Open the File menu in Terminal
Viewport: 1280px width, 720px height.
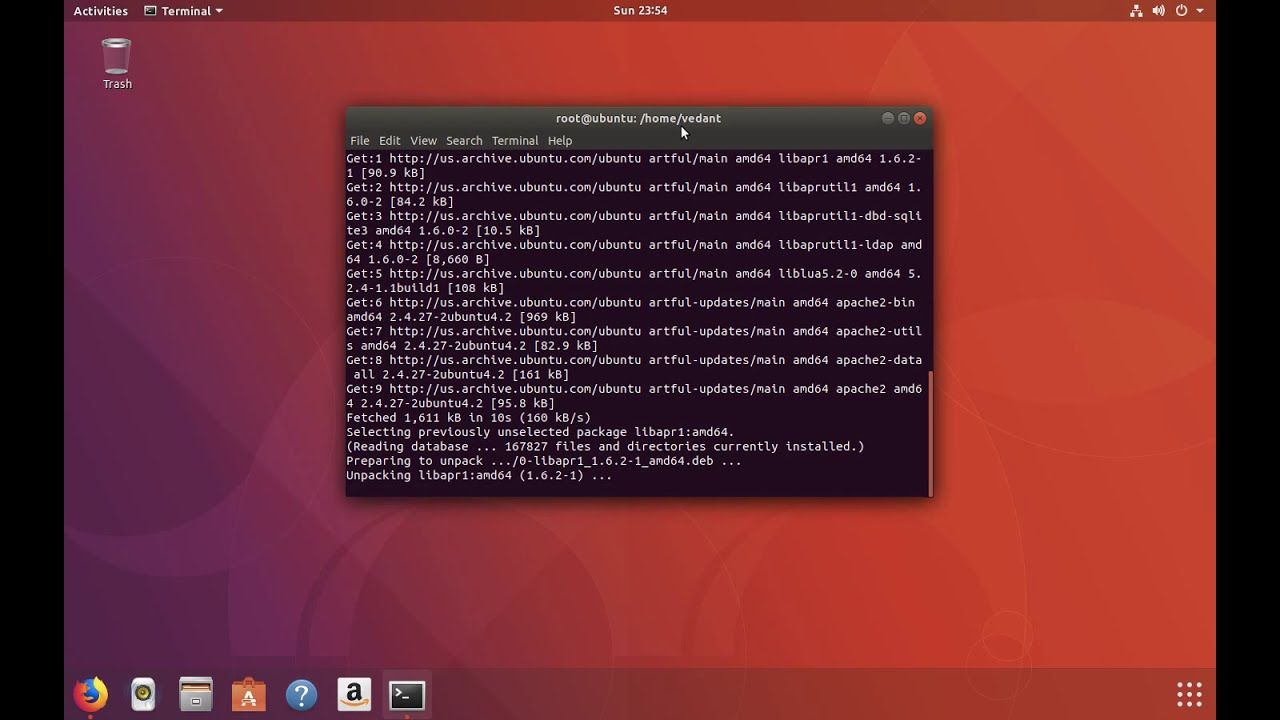(360, 141)
